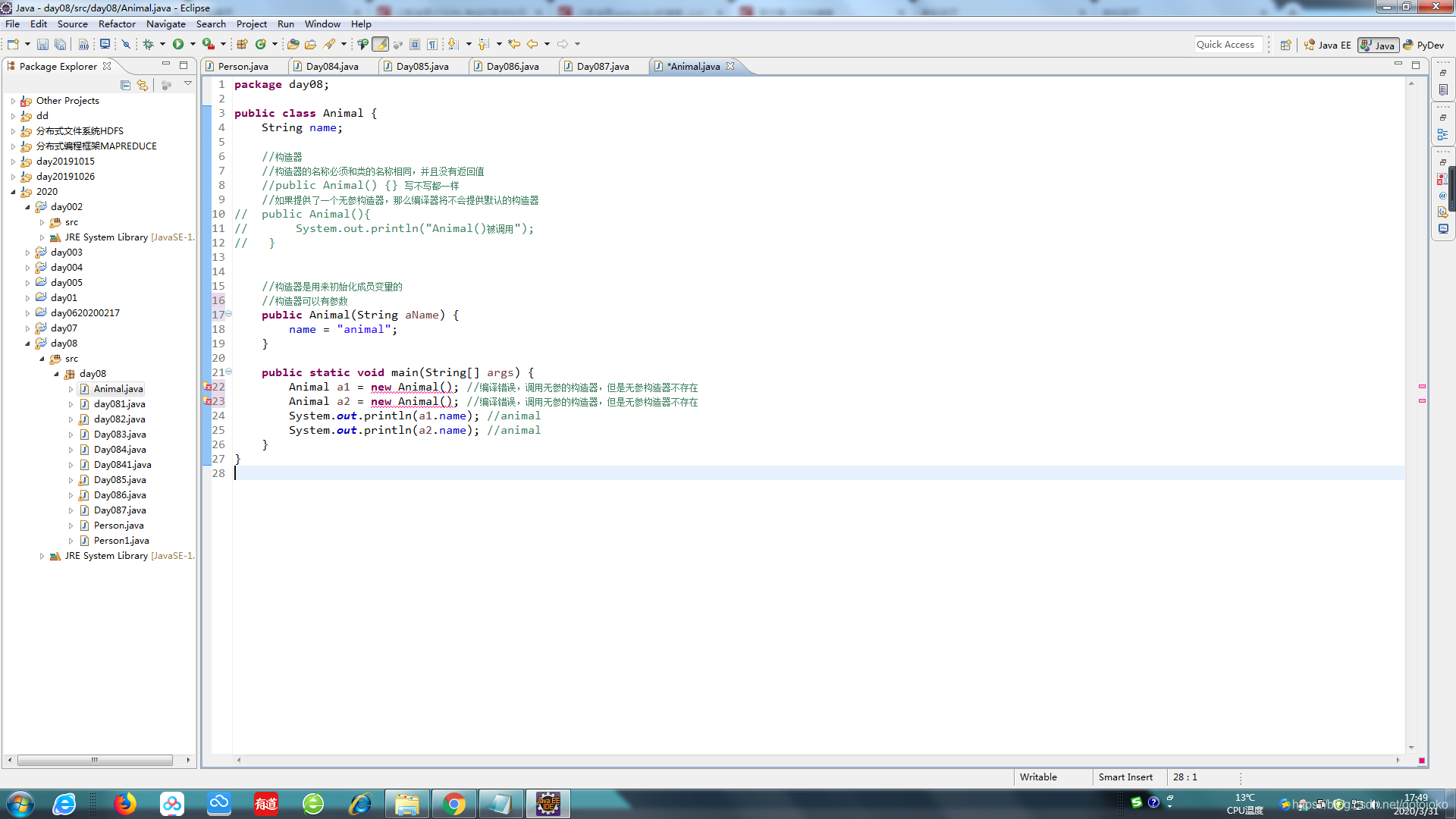
Task: Click the Save toolbar icon
Action: tap(42, 45)
